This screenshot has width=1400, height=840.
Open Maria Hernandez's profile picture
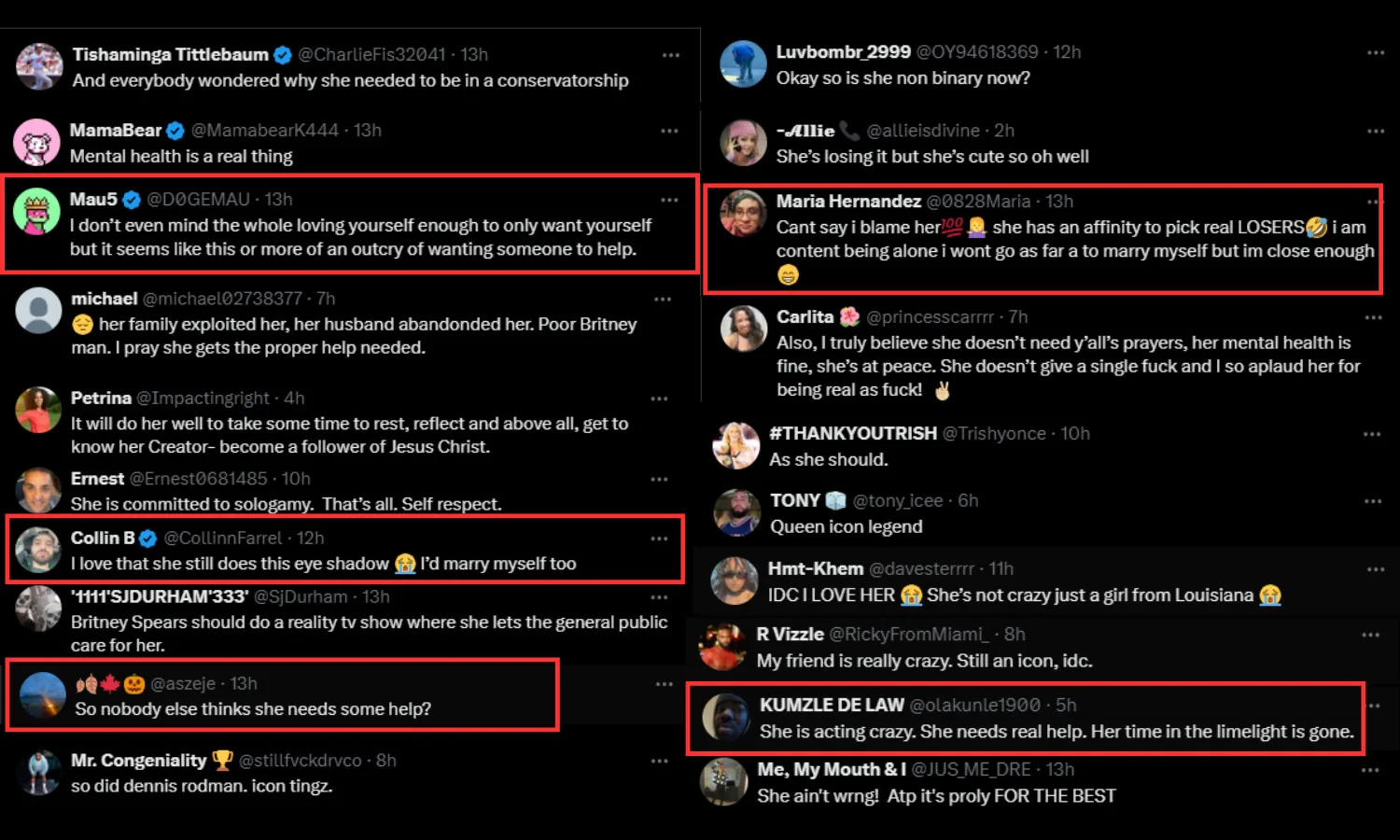coord(743,213)
